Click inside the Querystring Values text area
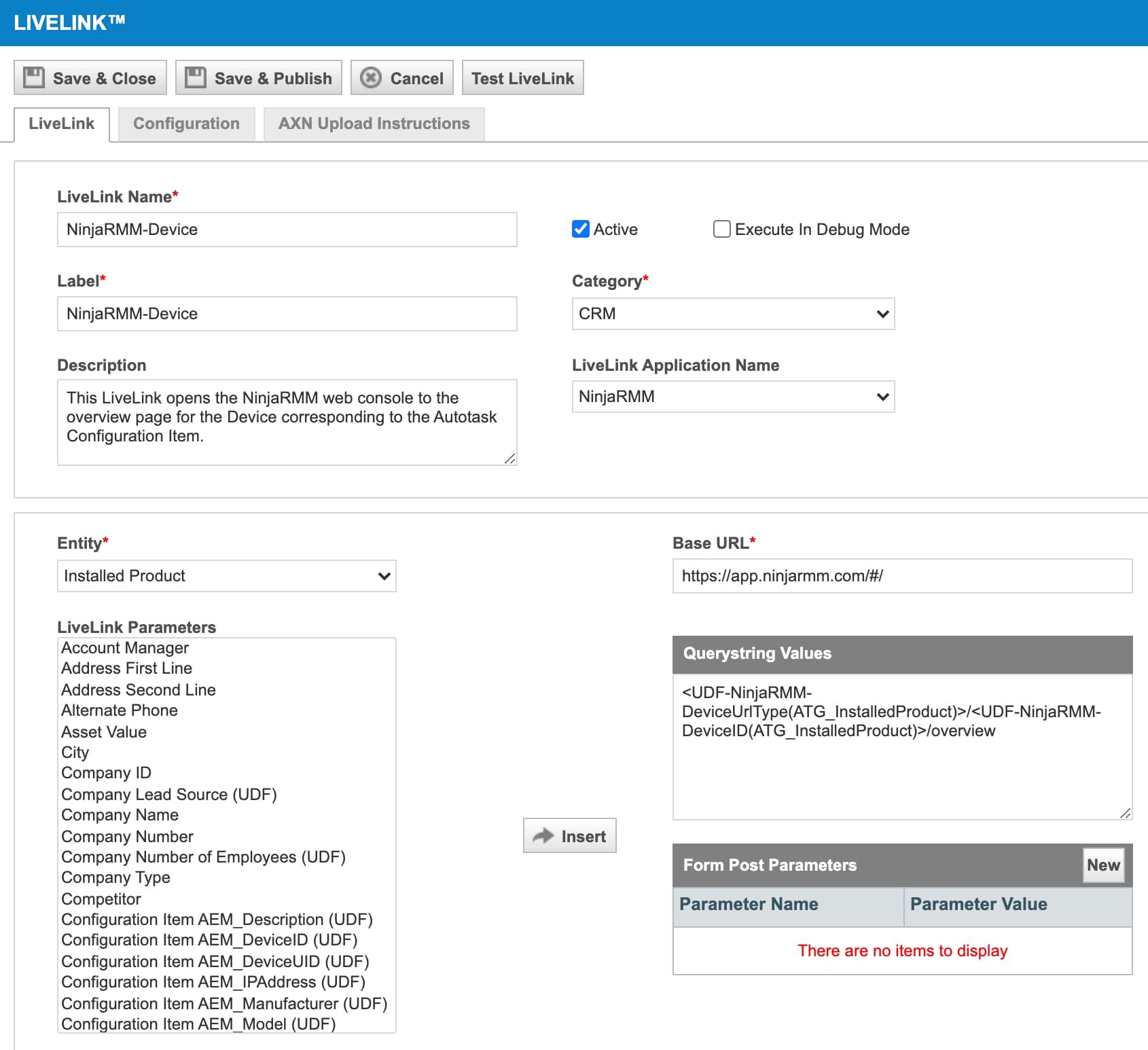 point(903,747)
